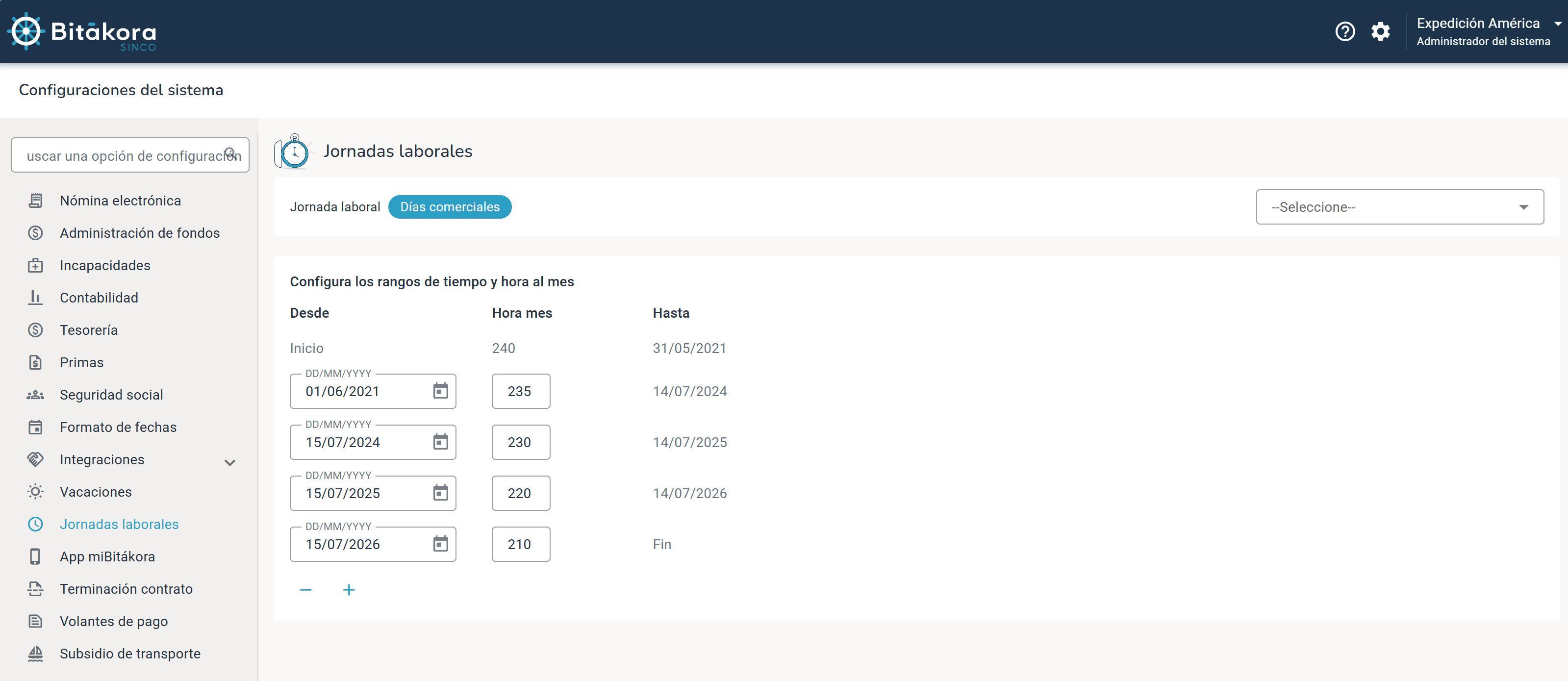This screenshot has width=1568, height=681.
Task: Edit the 220 hours per month field
Action: pos(521,493)
